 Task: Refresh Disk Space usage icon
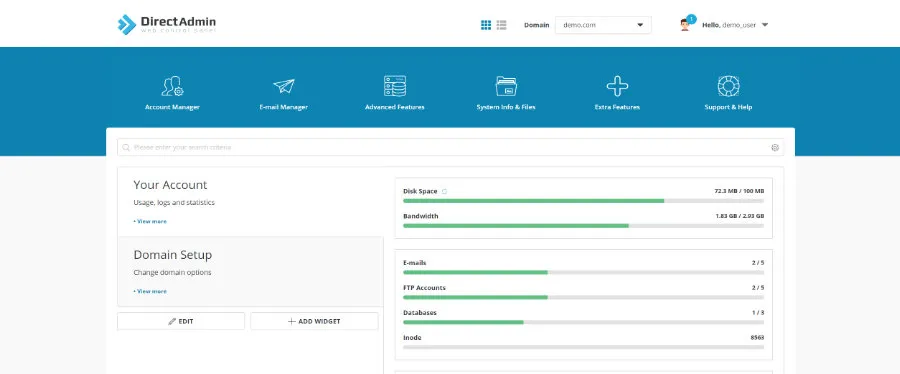pyautogui.click(x=444, y=191)
